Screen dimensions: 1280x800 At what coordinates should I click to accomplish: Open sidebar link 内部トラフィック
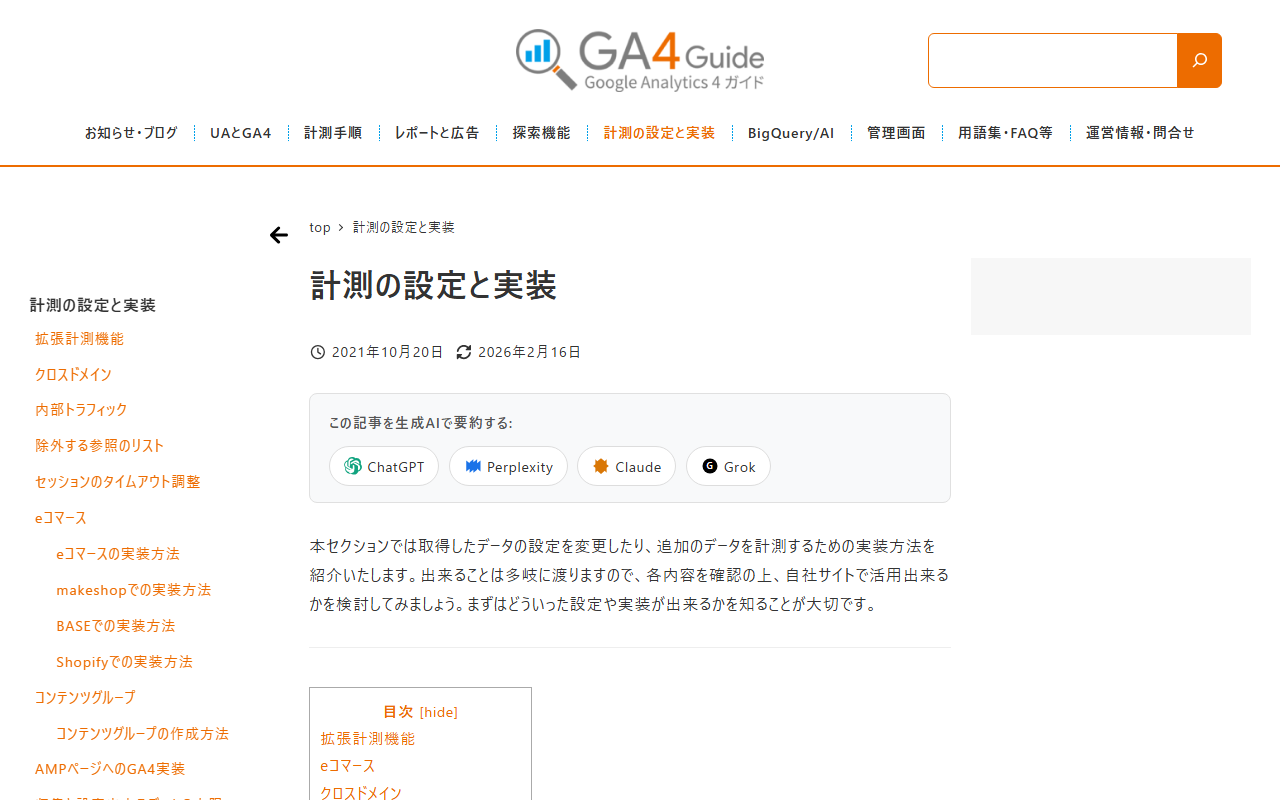[81, 410]
